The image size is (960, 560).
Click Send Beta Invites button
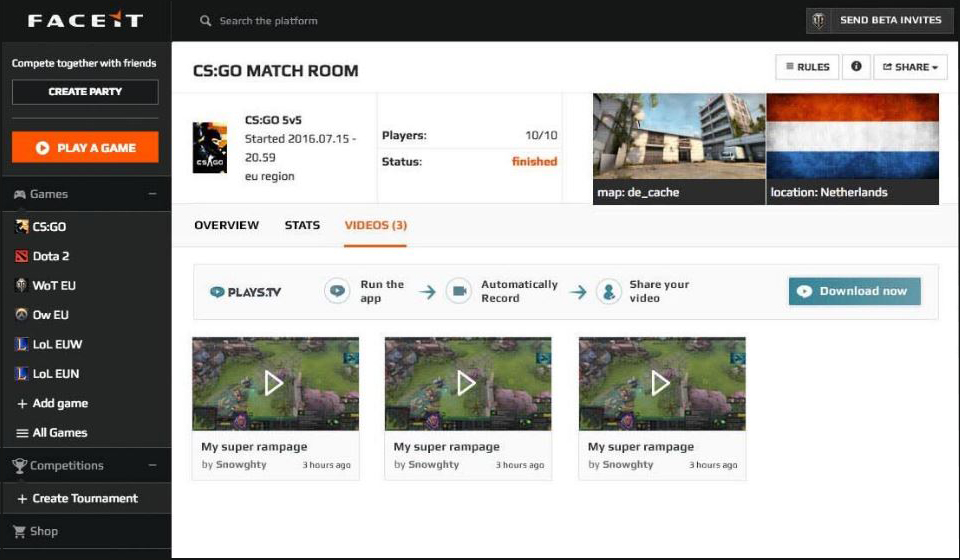(x=880, y=20)
